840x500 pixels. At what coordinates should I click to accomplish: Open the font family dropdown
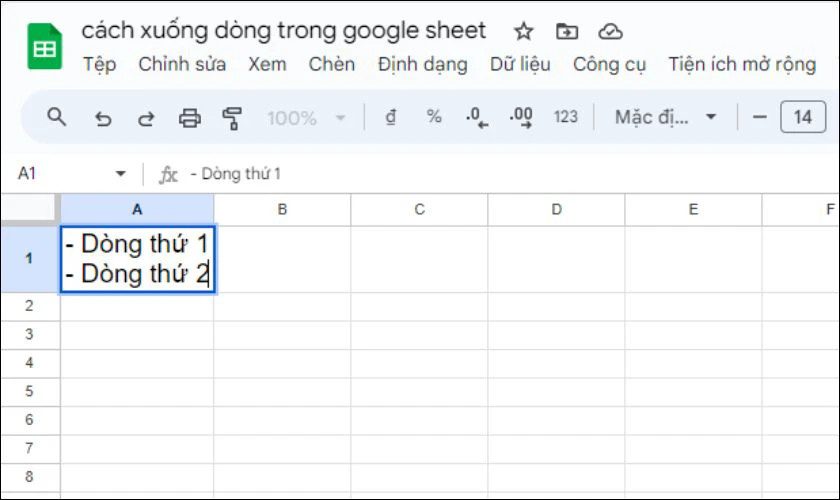point(666,117)
